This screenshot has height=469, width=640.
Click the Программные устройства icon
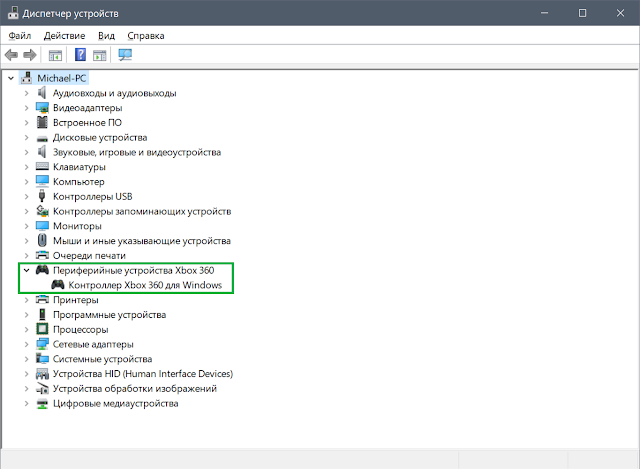42,314
